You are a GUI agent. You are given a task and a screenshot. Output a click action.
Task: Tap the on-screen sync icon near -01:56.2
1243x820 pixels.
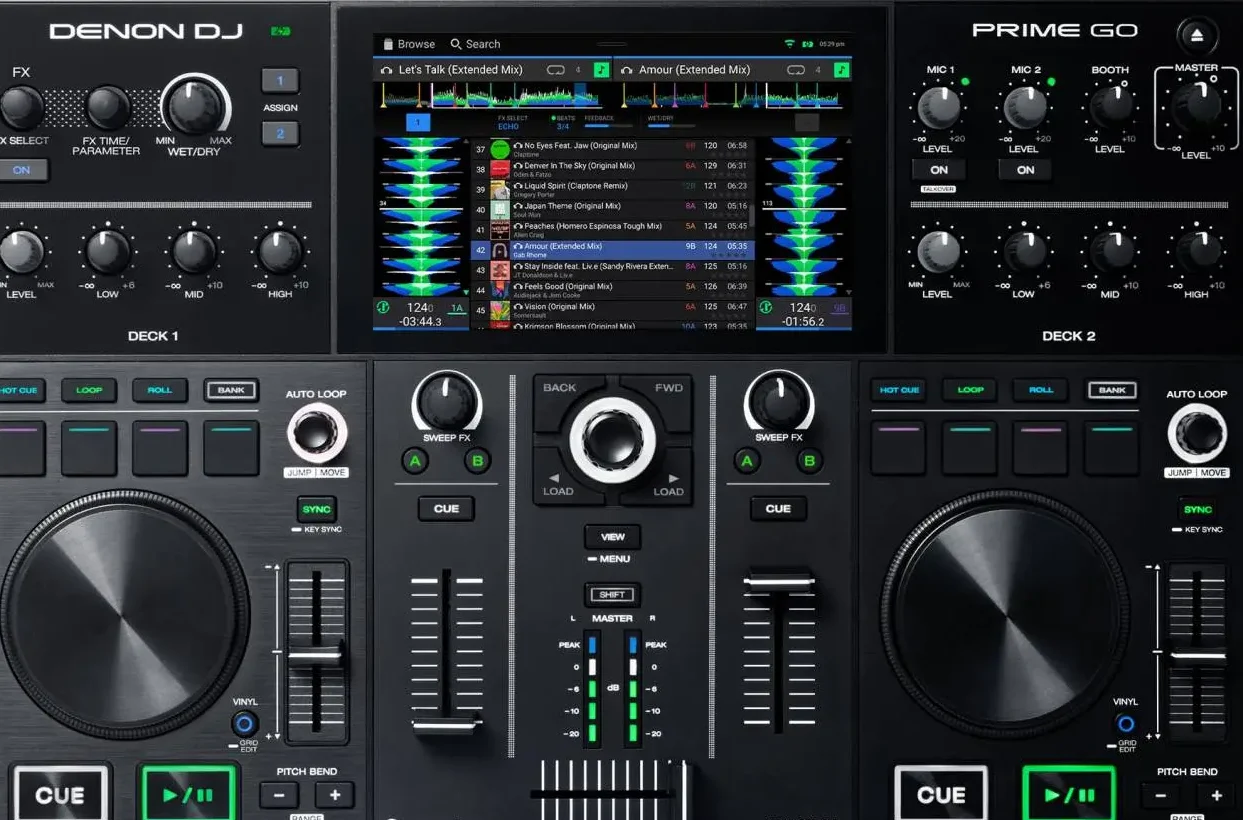pyautogui.click(x=766, y=308)
